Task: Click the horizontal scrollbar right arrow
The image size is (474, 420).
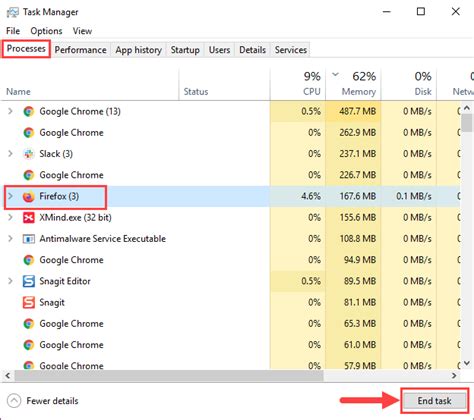Action: pos(454,376)
